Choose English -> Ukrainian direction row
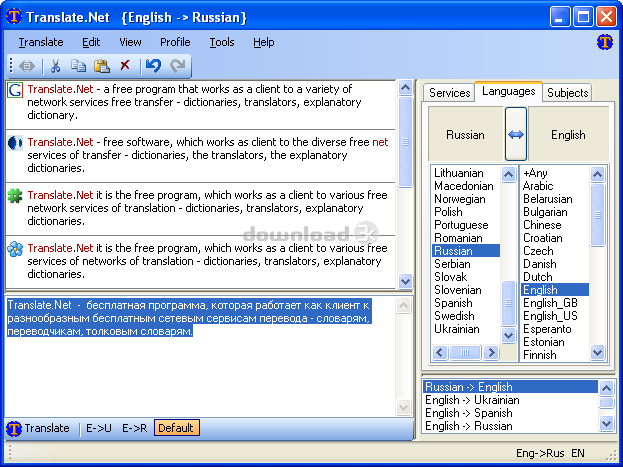Image resolution: width=623 pixels, height=467 pixels. click(x=511, y=400)
